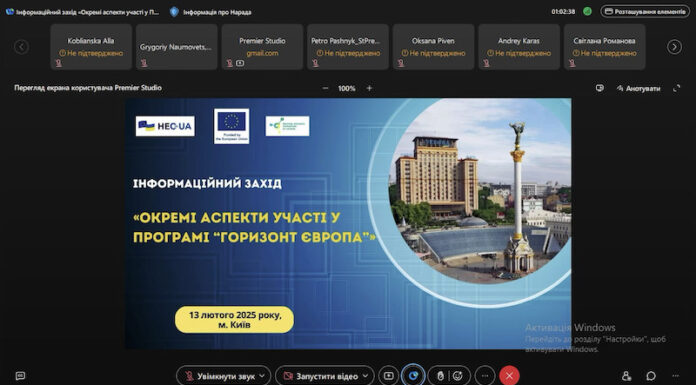Screen dimensions: 696x385
Task: Click muted mic icon on Grygoriy Naumovets tile
Action: click(144, 63)
